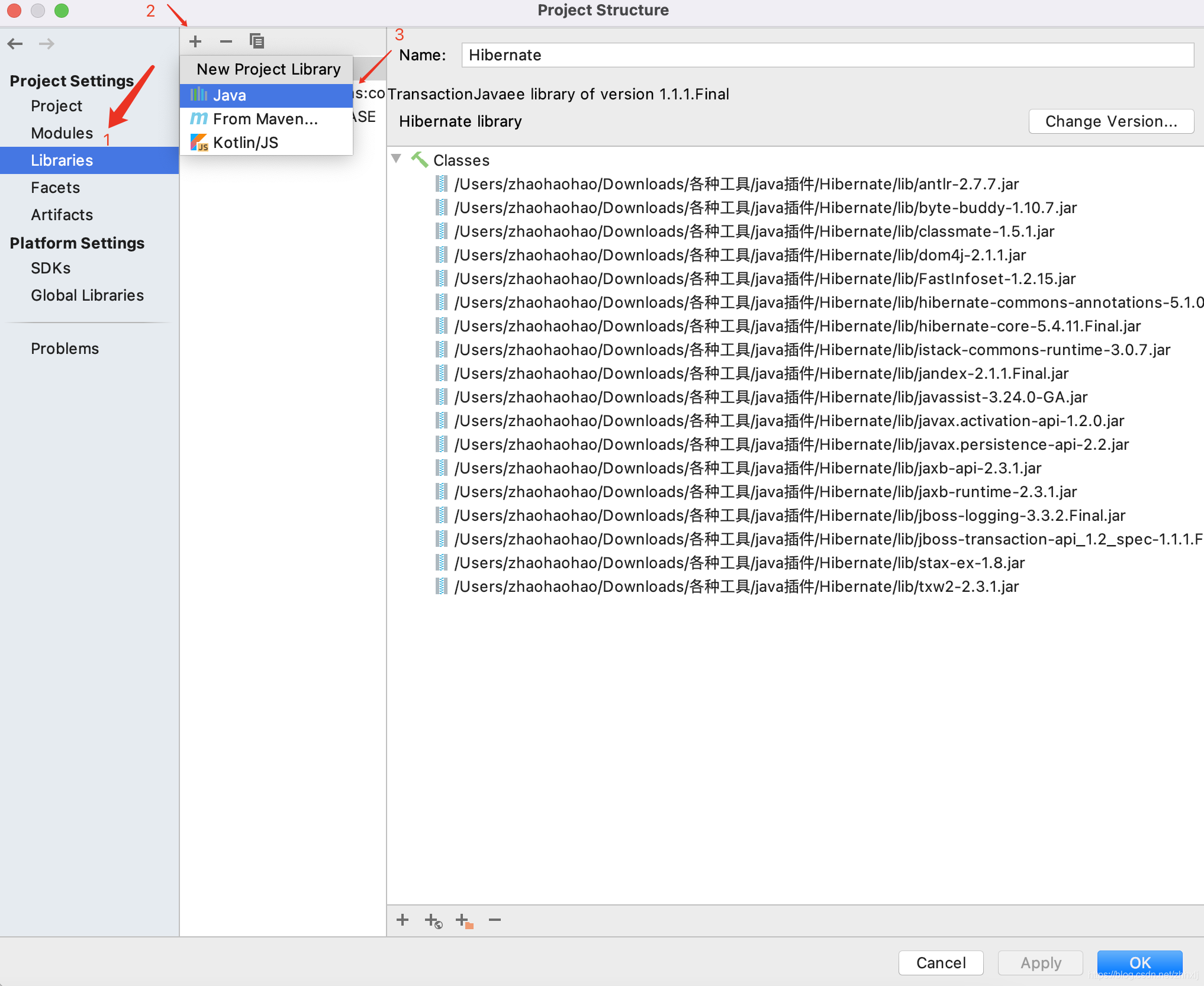The image size is (1204, 986).
Task: Click the exclude plus-folder icon
Action: pos(464,921)
